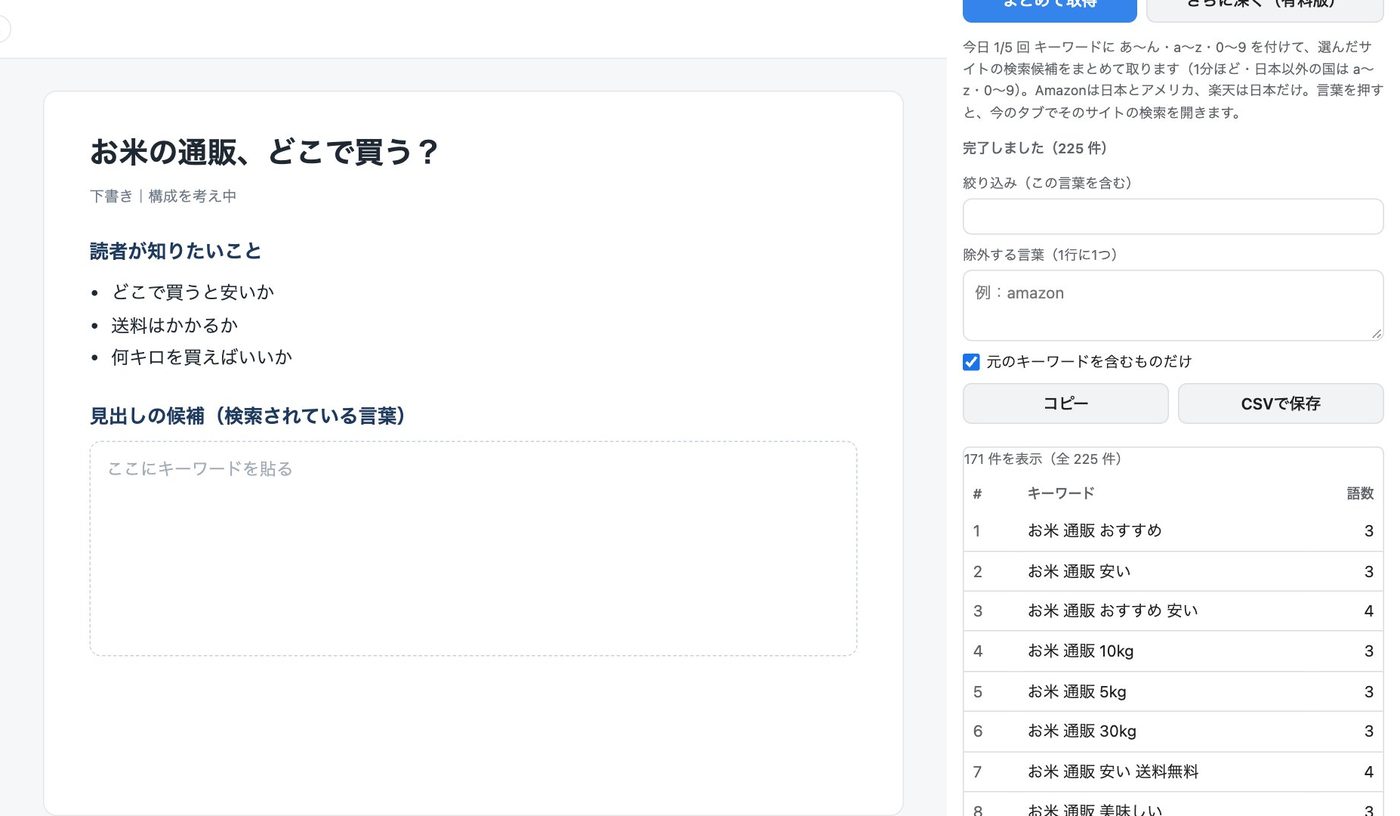Click the bullet 送料はかかるか

175,325
